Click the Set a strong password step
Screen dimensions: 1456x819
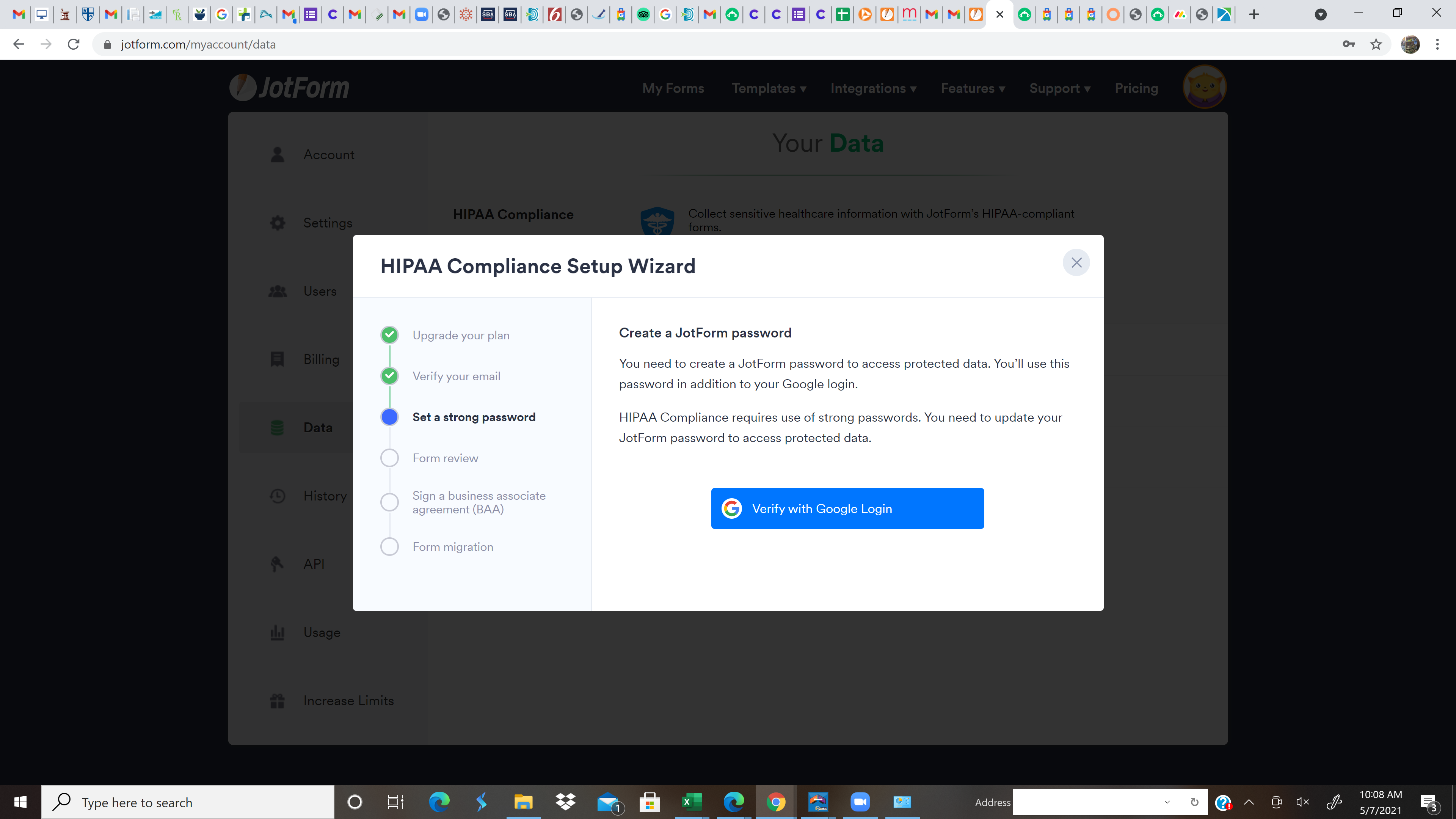coord(473,417)
